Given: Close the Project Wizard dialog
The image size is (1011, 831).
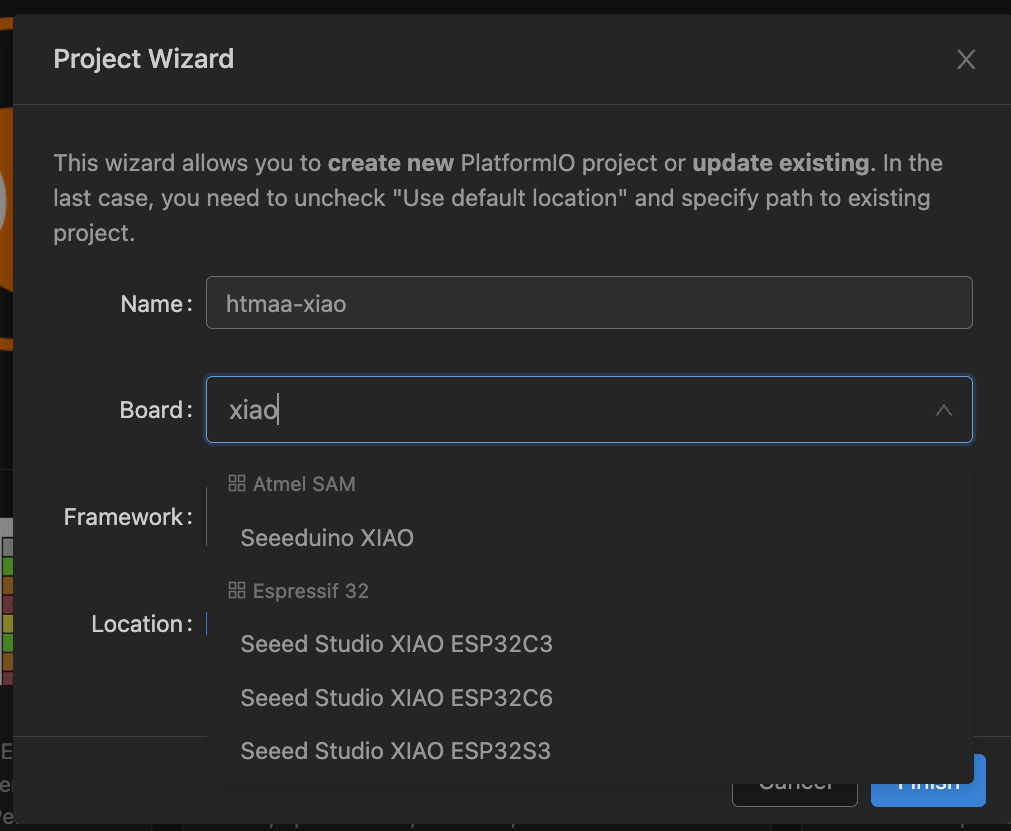Looking at the screenshot, I should tap(965, 60).
